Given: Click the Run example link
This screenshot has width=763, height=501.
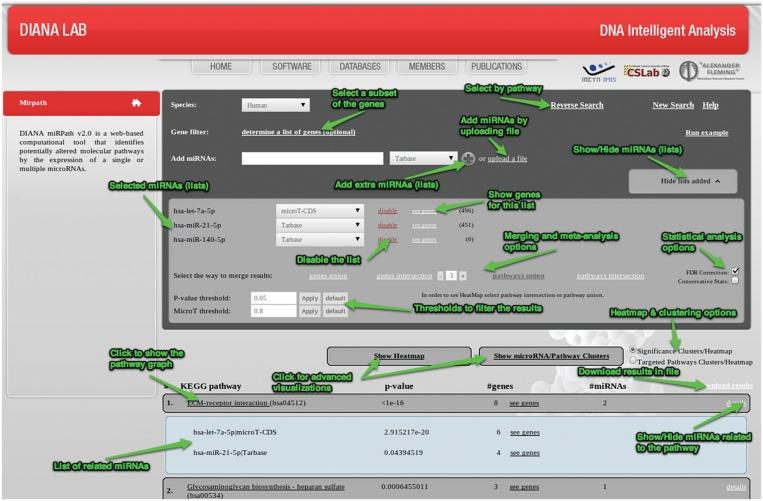Looking at the screenshot, I should (707, 133).
